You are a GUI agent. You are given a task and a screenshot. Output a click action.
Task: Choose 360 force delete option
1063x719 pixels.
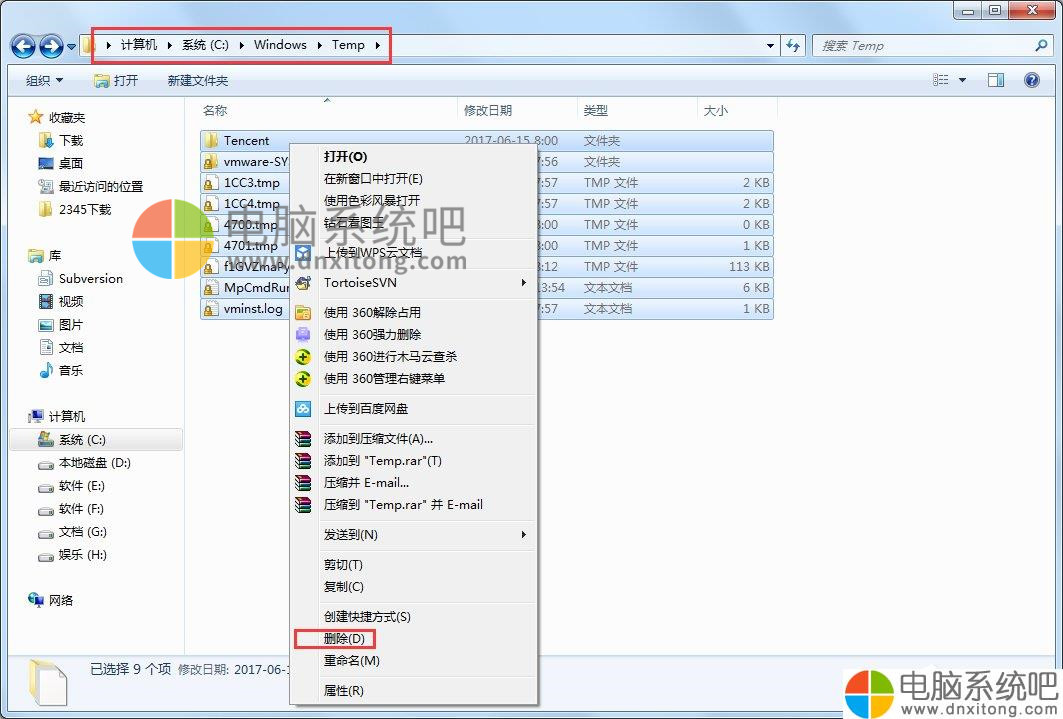[x=372, y=335]
